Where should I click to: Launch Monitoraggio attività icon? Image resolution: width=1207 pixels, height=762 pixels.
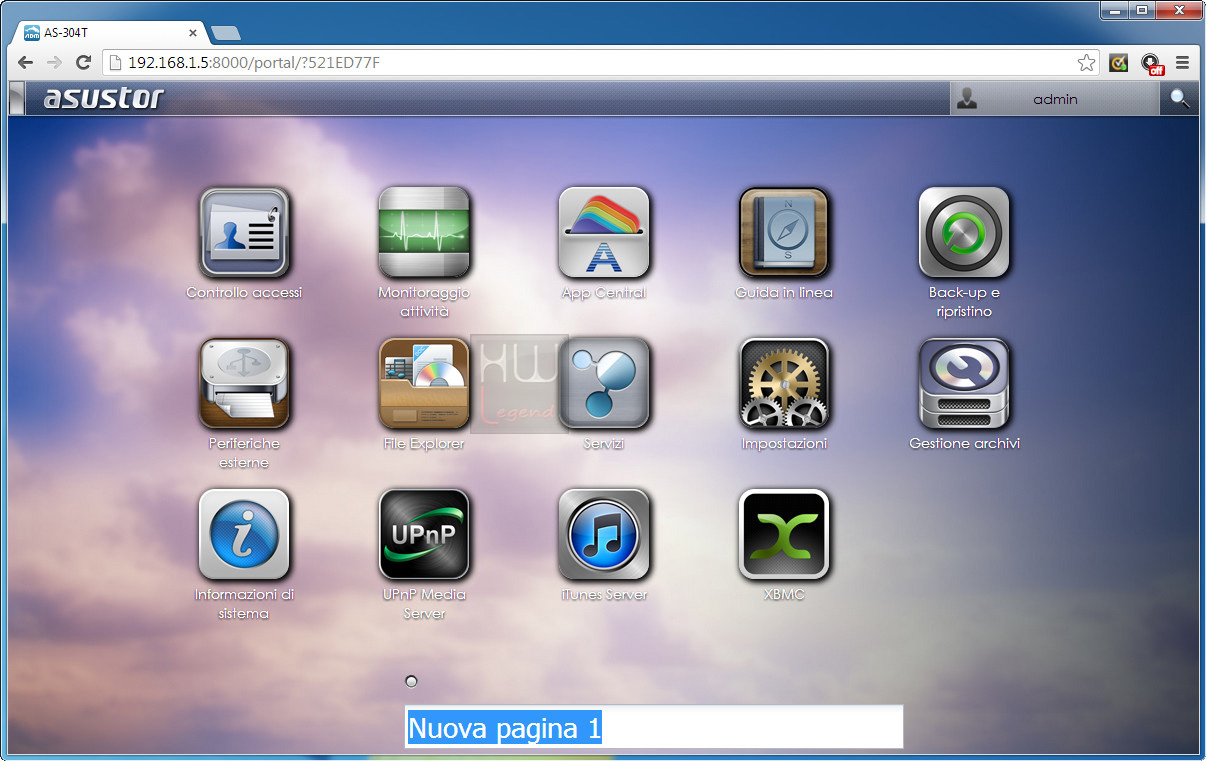click(424, 233)
